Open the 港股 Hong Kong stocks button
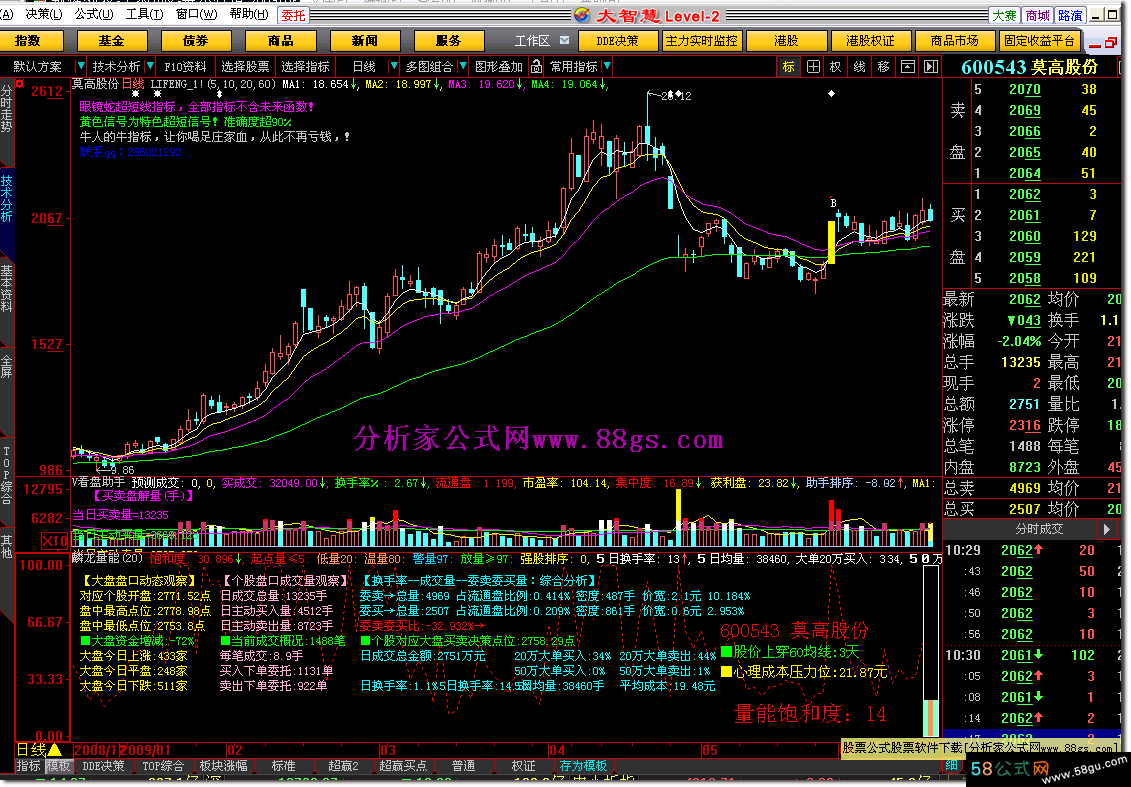Image resolution: width=1131 pixels, height=787 pixels. tap(786, 40)
